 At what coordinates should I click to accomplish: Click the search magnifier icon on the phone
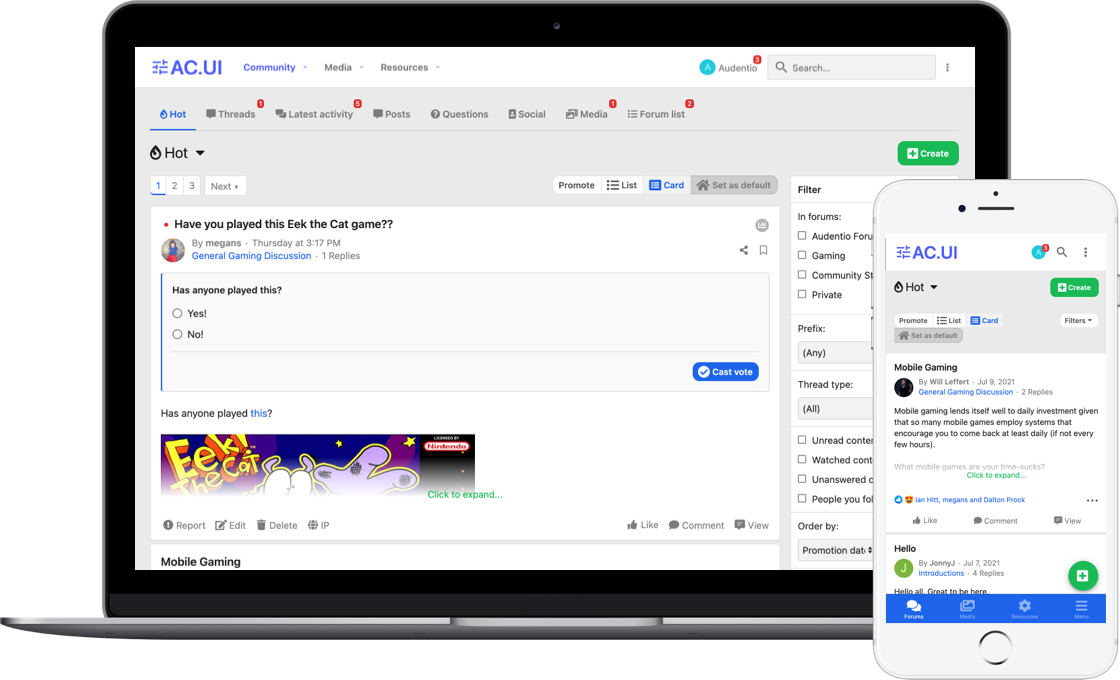pyautogui.click(x=1062, y=253)
